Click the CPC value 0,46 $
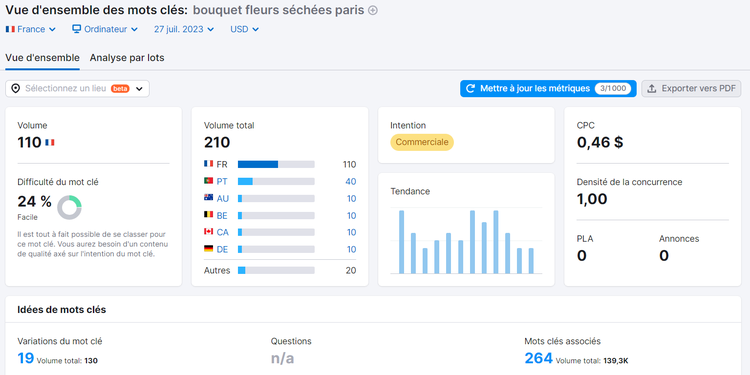 click(x=600, y=143)
